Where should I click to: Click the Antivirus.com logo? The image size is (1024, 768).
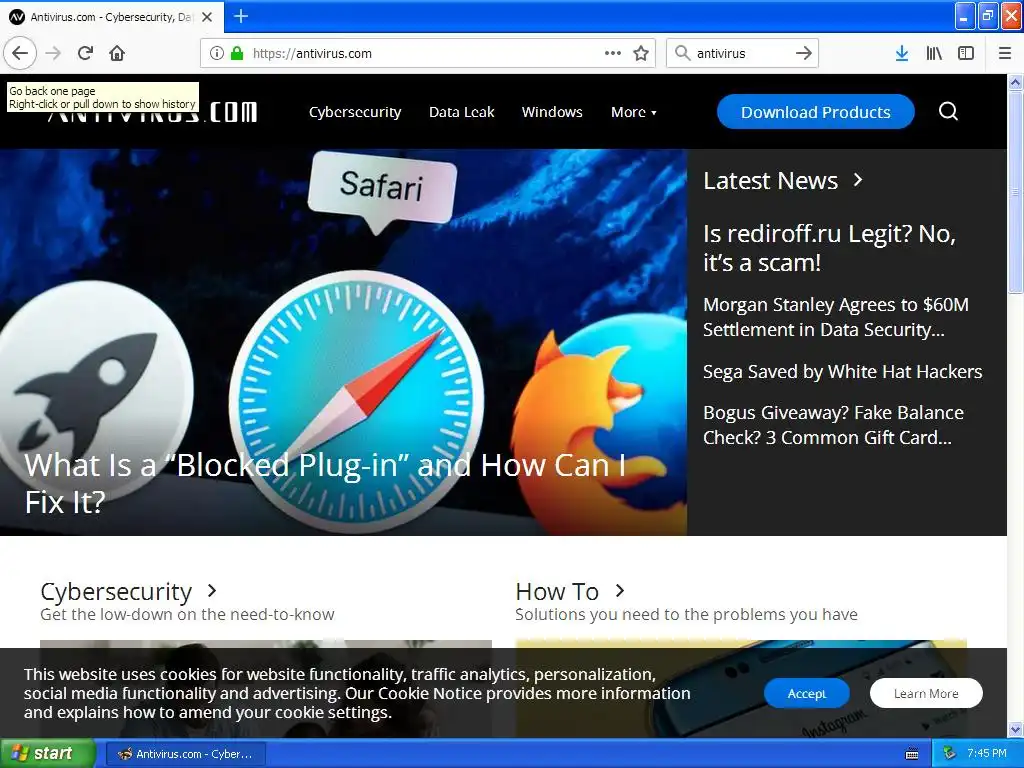point(153,112)
